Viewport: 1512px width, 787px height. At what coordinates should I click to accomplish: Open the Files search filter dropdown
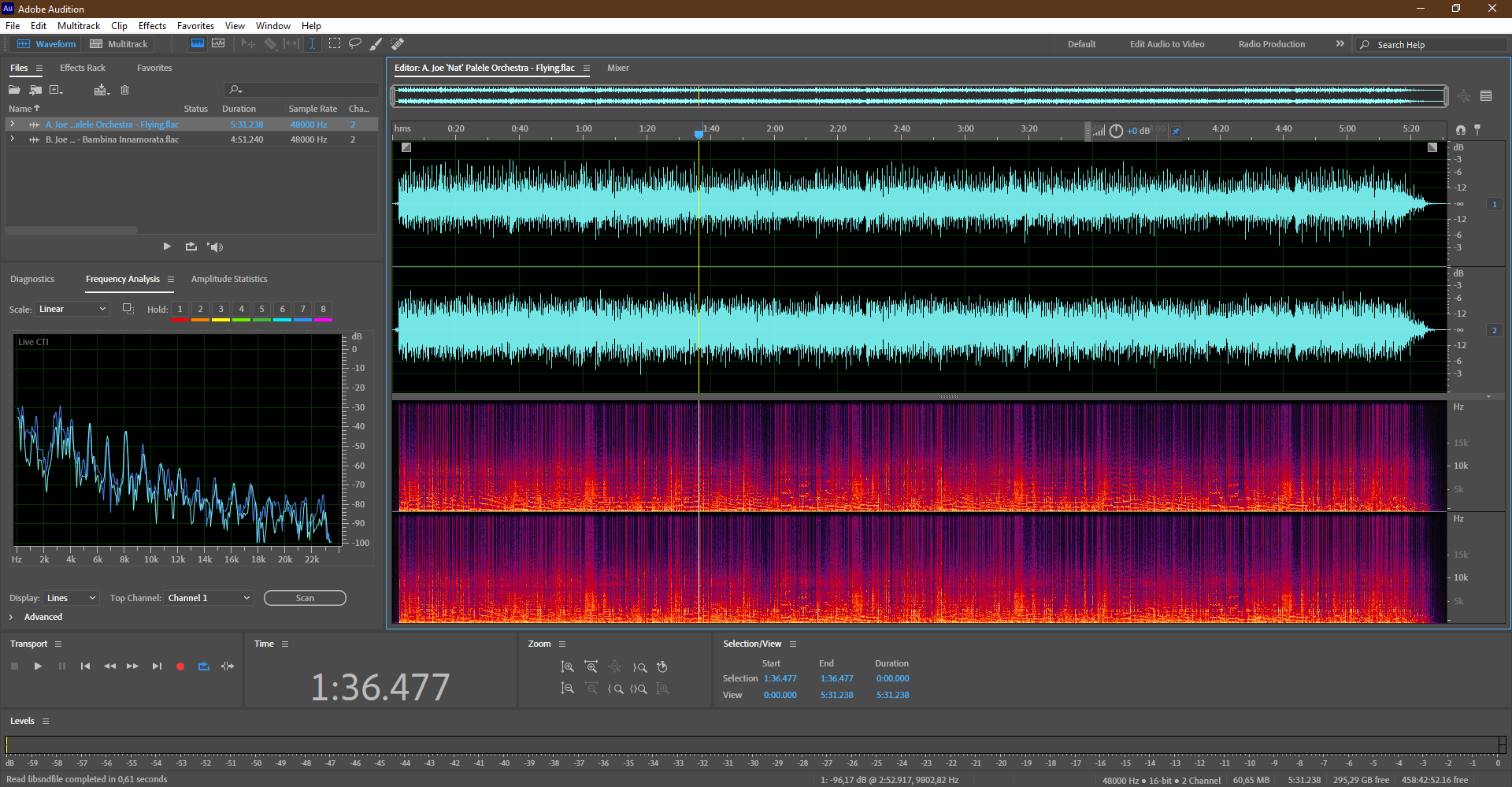235,90
